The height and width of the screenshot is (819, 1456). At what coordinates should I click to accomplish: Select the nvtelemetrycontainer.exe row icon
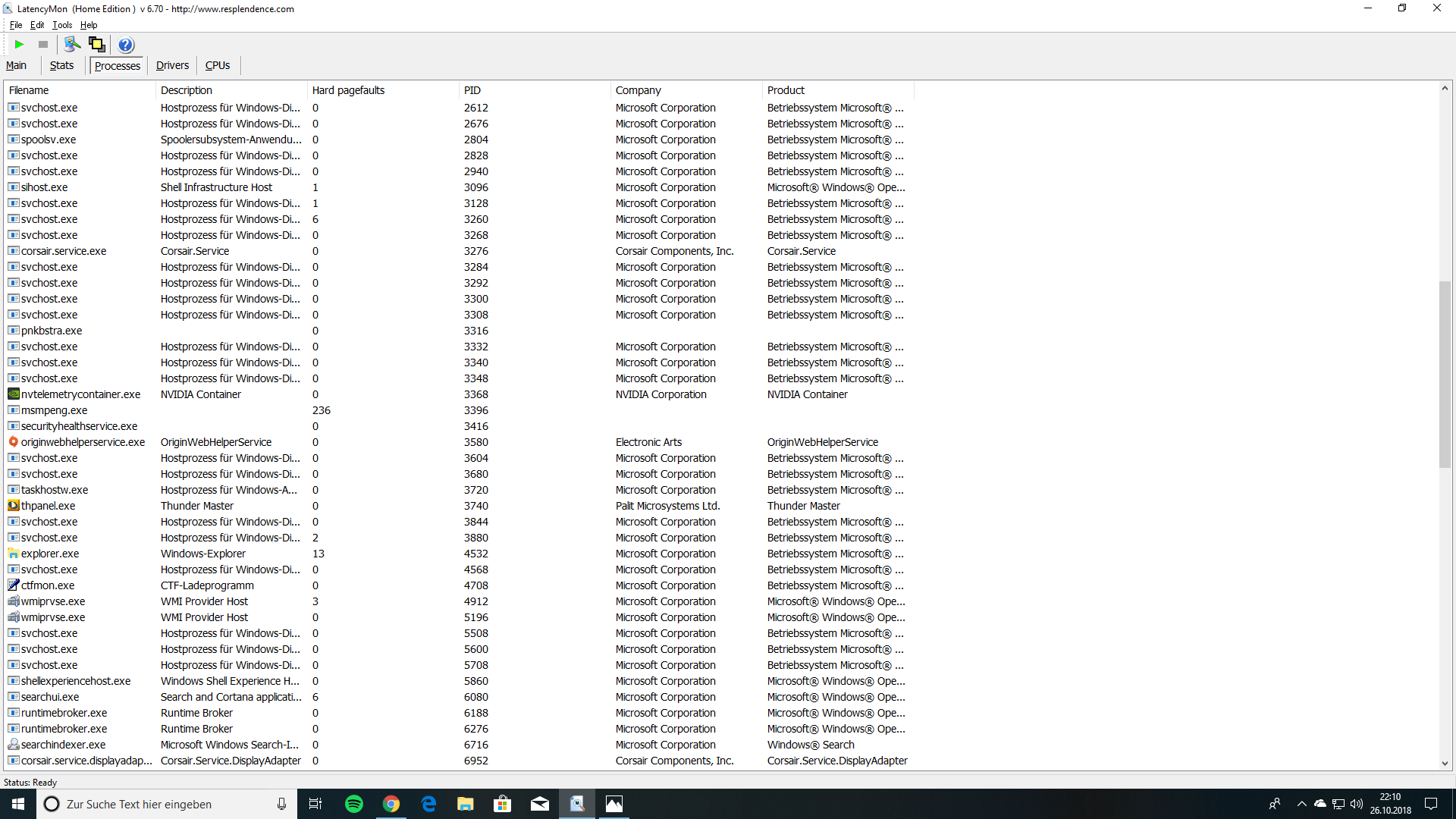point(14,394)
